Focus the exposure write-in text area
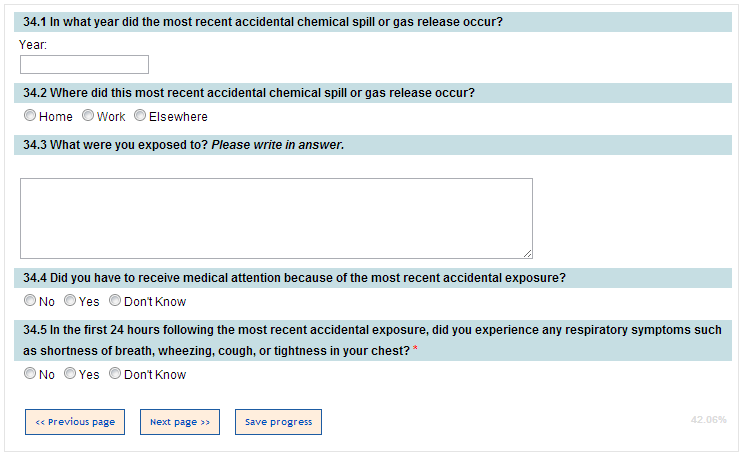The height and width of the screenshot is (456, 743). (x=276, y=218)
